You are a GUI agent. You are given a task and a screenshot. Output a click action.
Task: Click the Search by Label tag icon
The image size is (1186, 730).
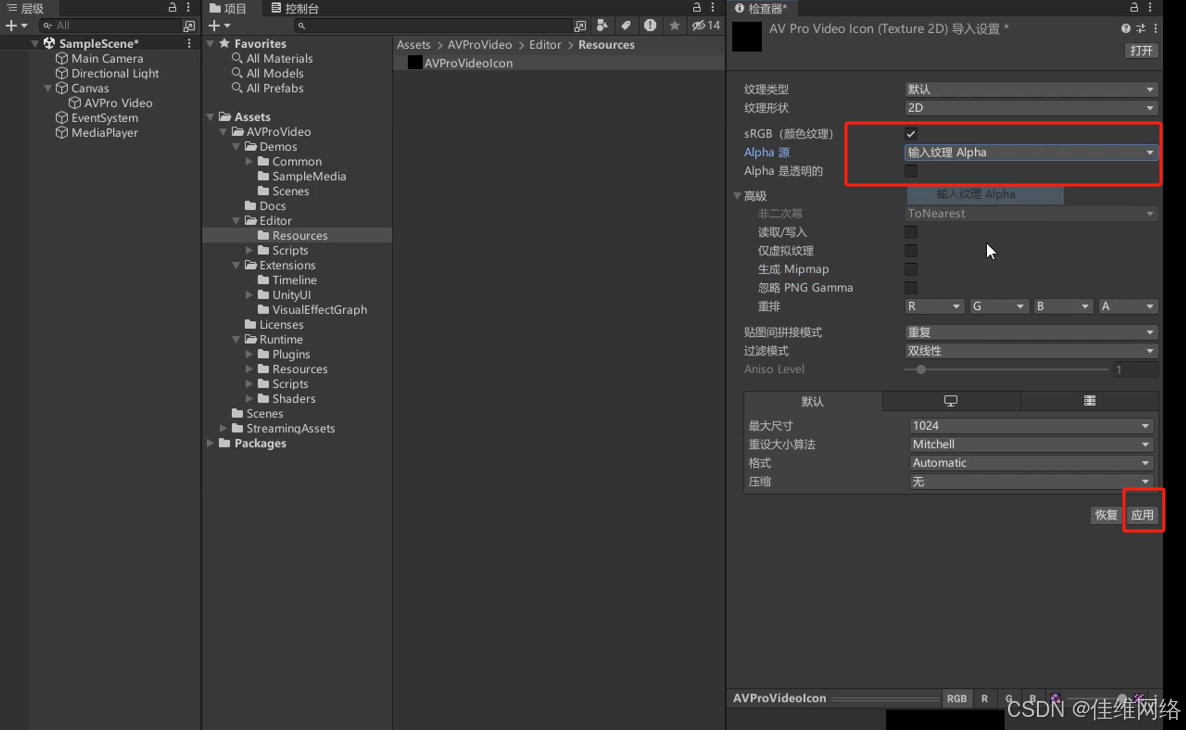626,26
